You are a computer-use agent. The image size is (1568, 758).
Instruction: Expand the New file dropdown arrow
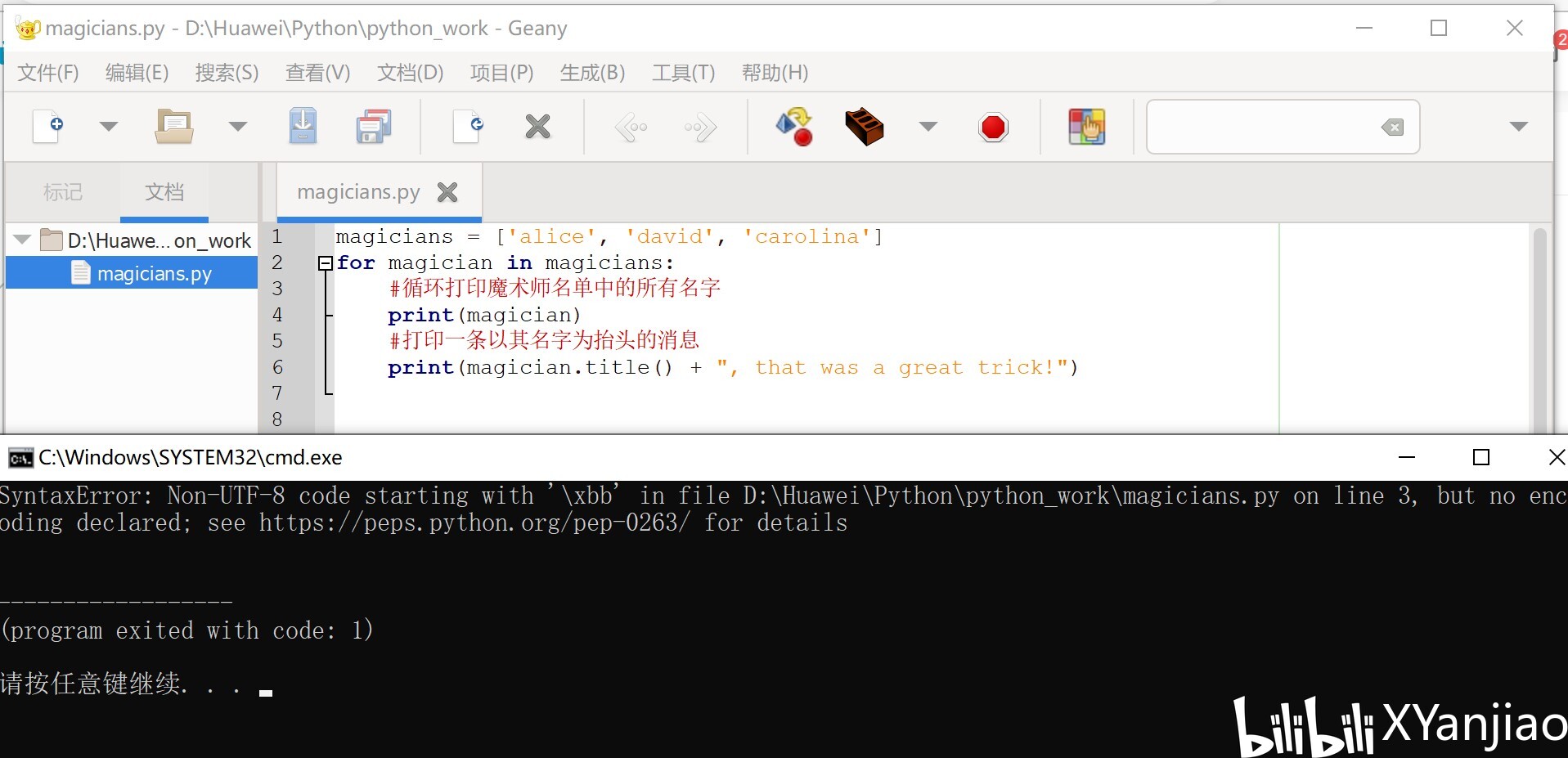click(109, 127)
